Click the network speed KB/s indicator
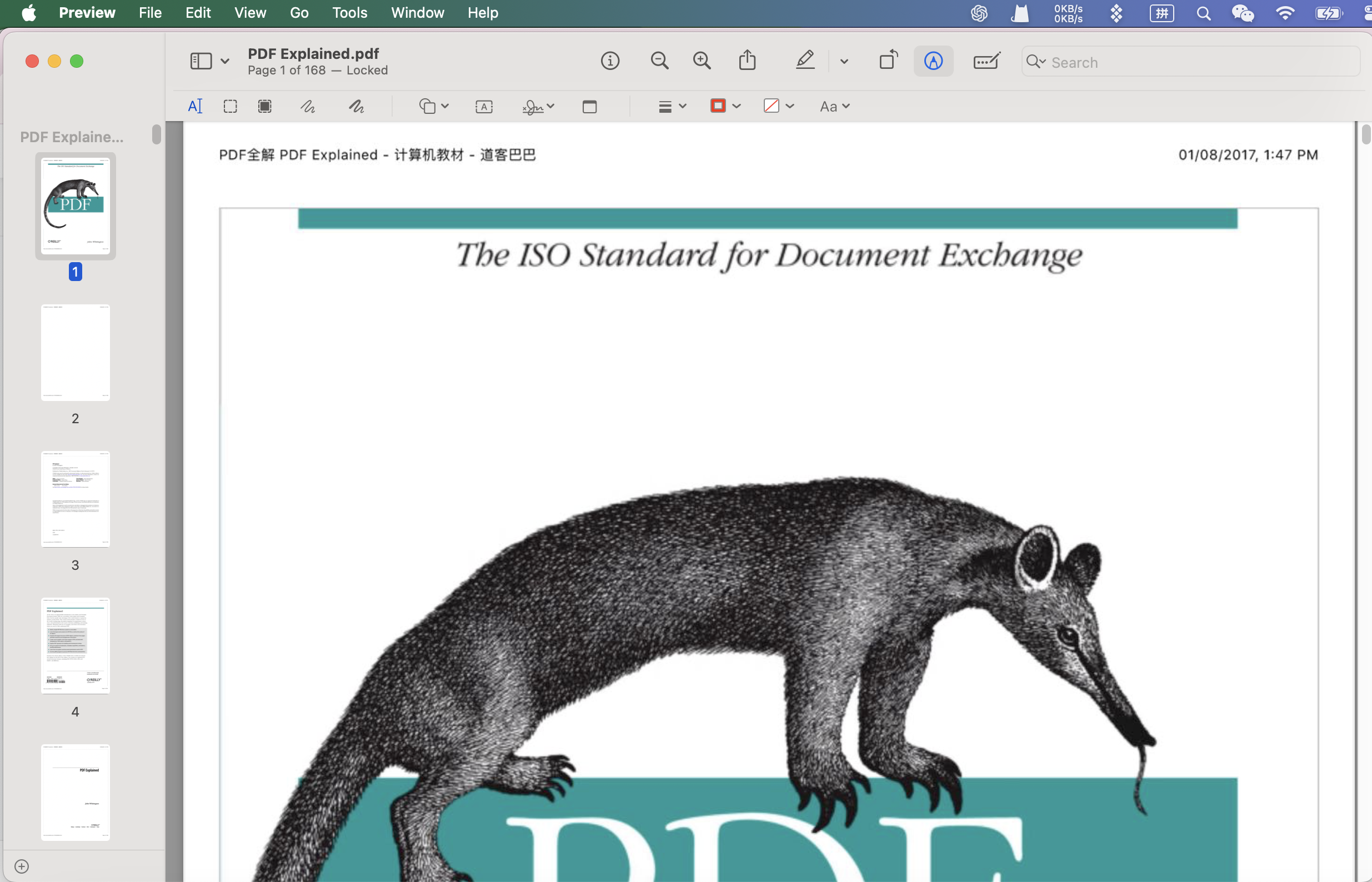1372x882 pixels. (x=1068, y=13)
